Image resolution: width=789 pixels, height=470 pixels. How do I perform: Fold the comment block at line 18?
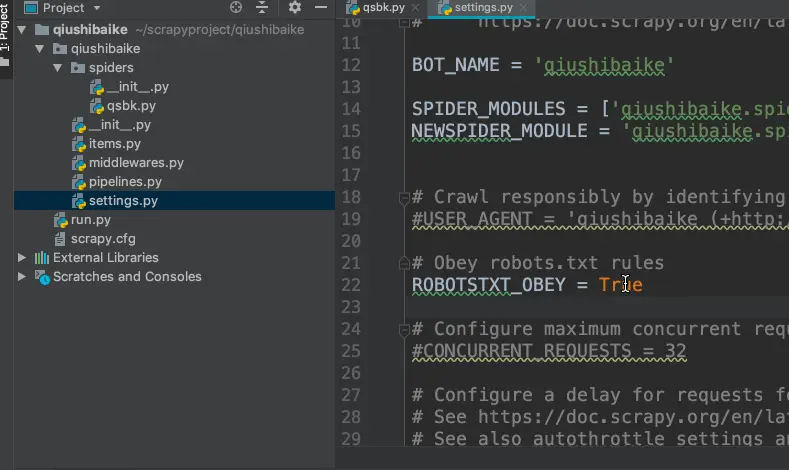tap(404, 198)
